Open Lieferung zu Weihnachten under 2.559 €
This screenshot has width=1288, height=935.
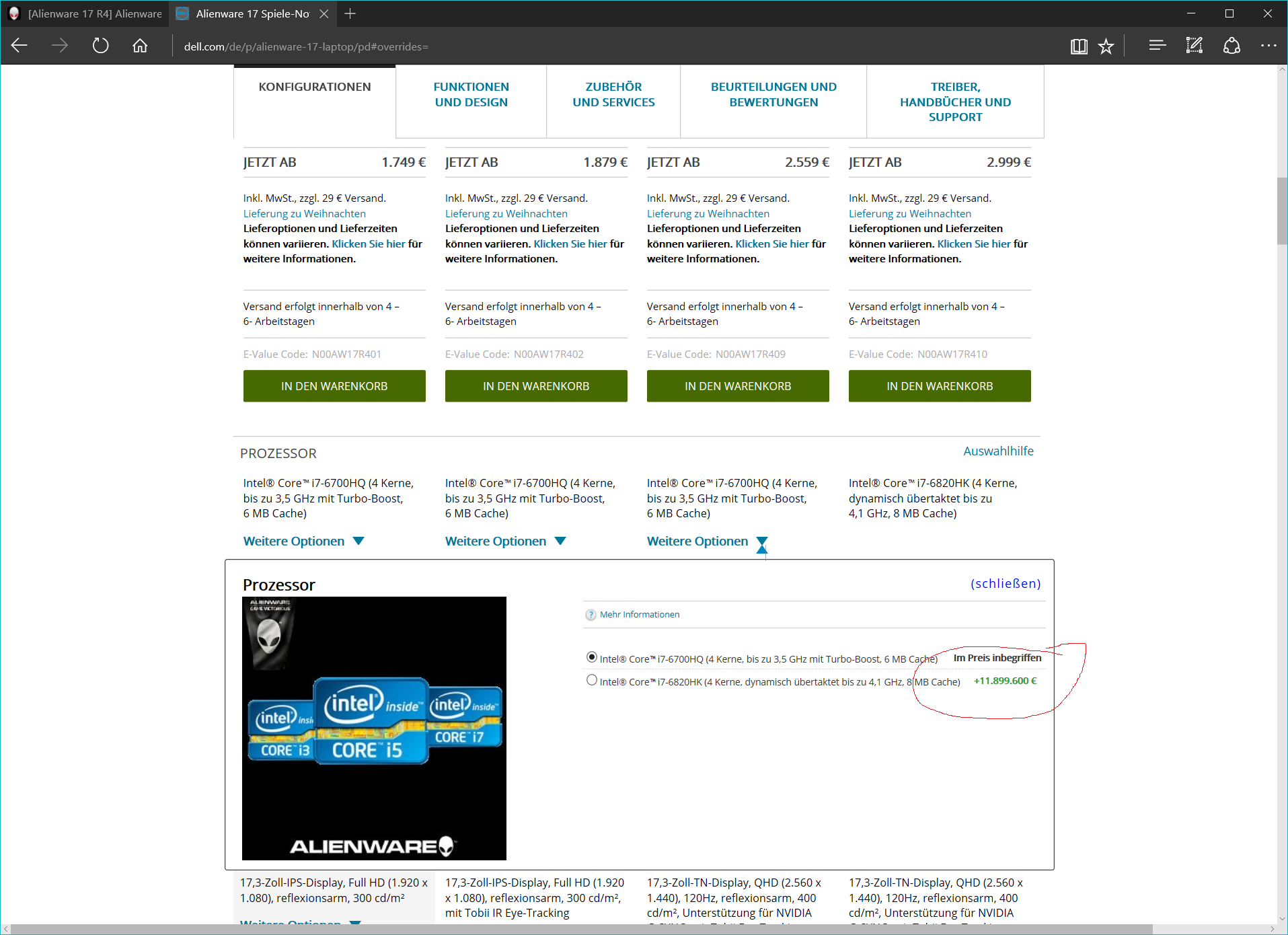[x=708, y=213]
